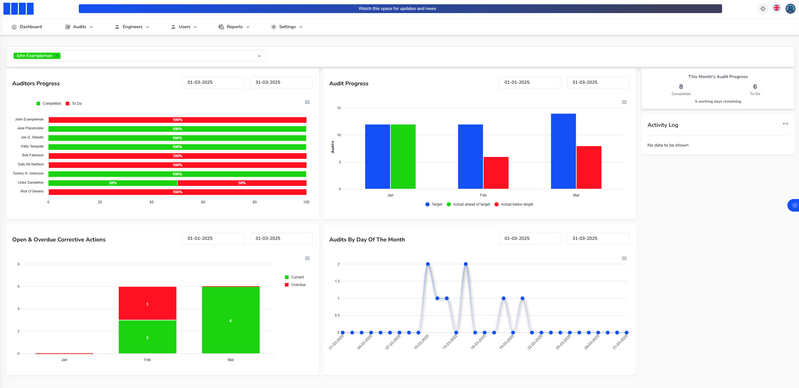The image size is (799, 388).
Task: Open the Engineers menu
Action: (x=132, y=27)
